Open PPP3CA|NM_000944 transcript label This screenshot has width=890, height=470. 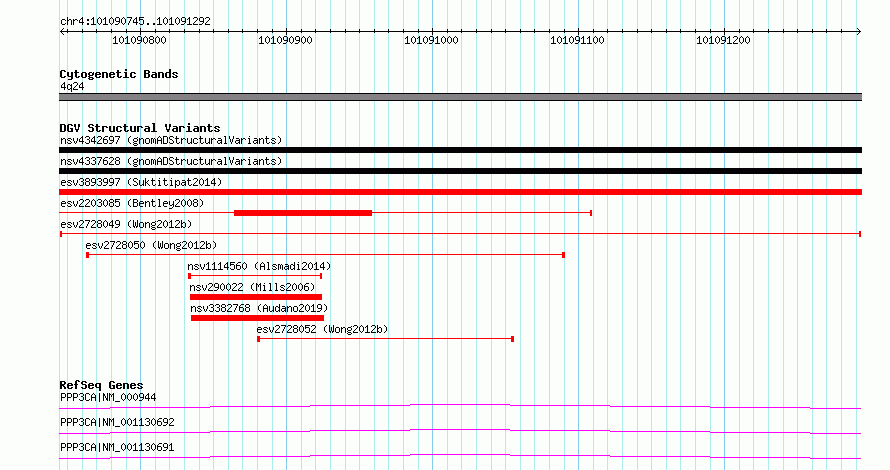coord(108,397)
